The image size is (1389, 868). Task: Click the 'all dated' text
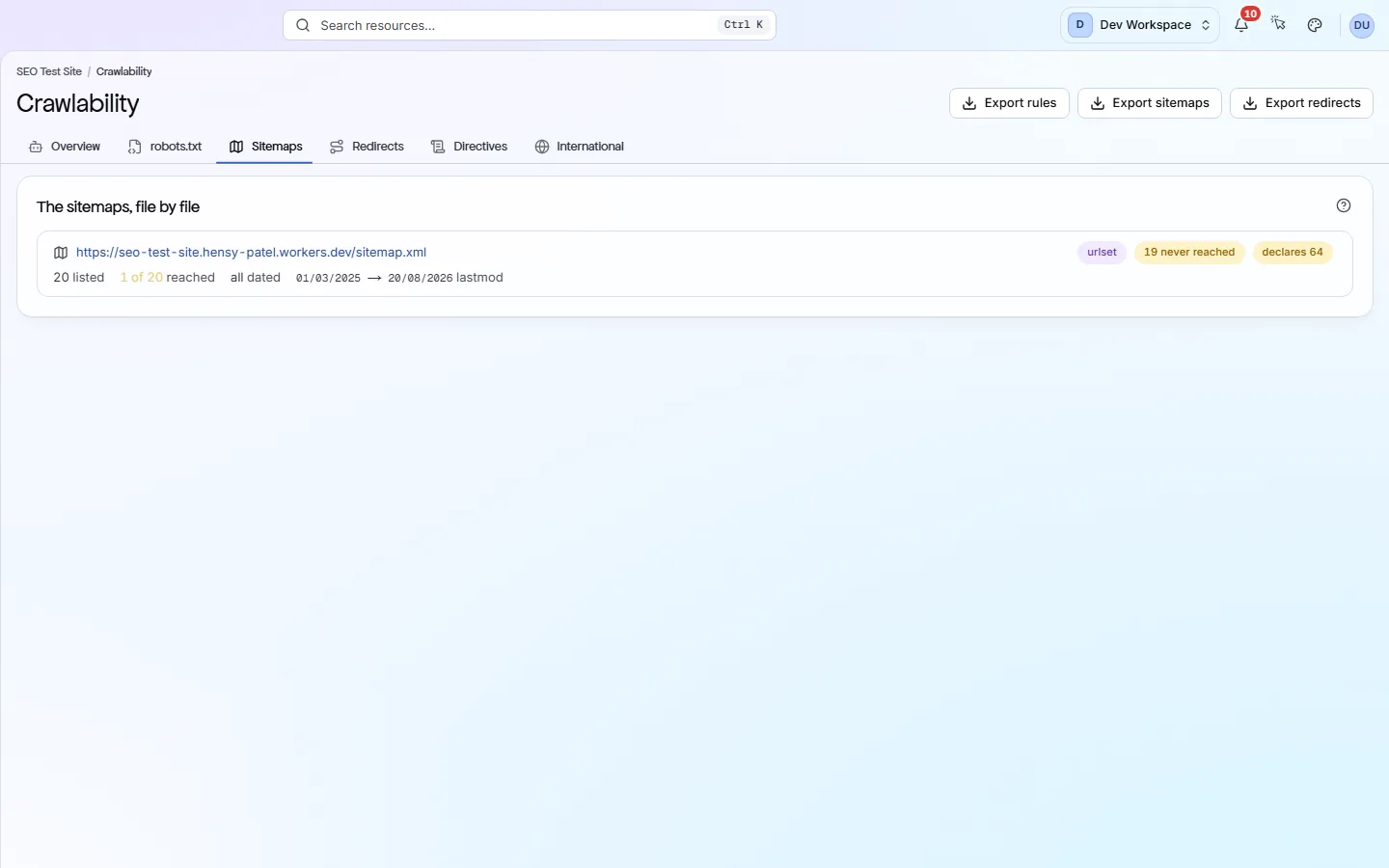coord(256,278)
